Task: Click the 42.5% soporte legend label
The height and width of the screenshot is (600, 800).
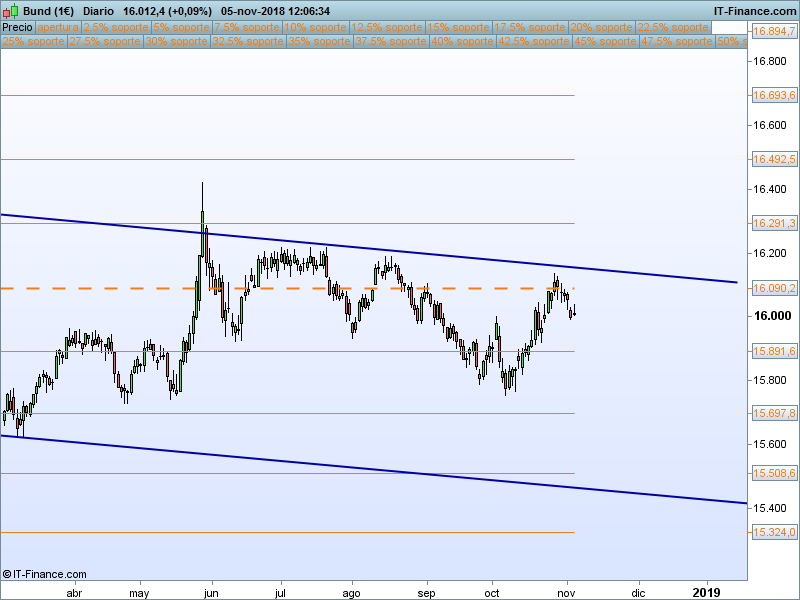Action: tap(534, 41)
